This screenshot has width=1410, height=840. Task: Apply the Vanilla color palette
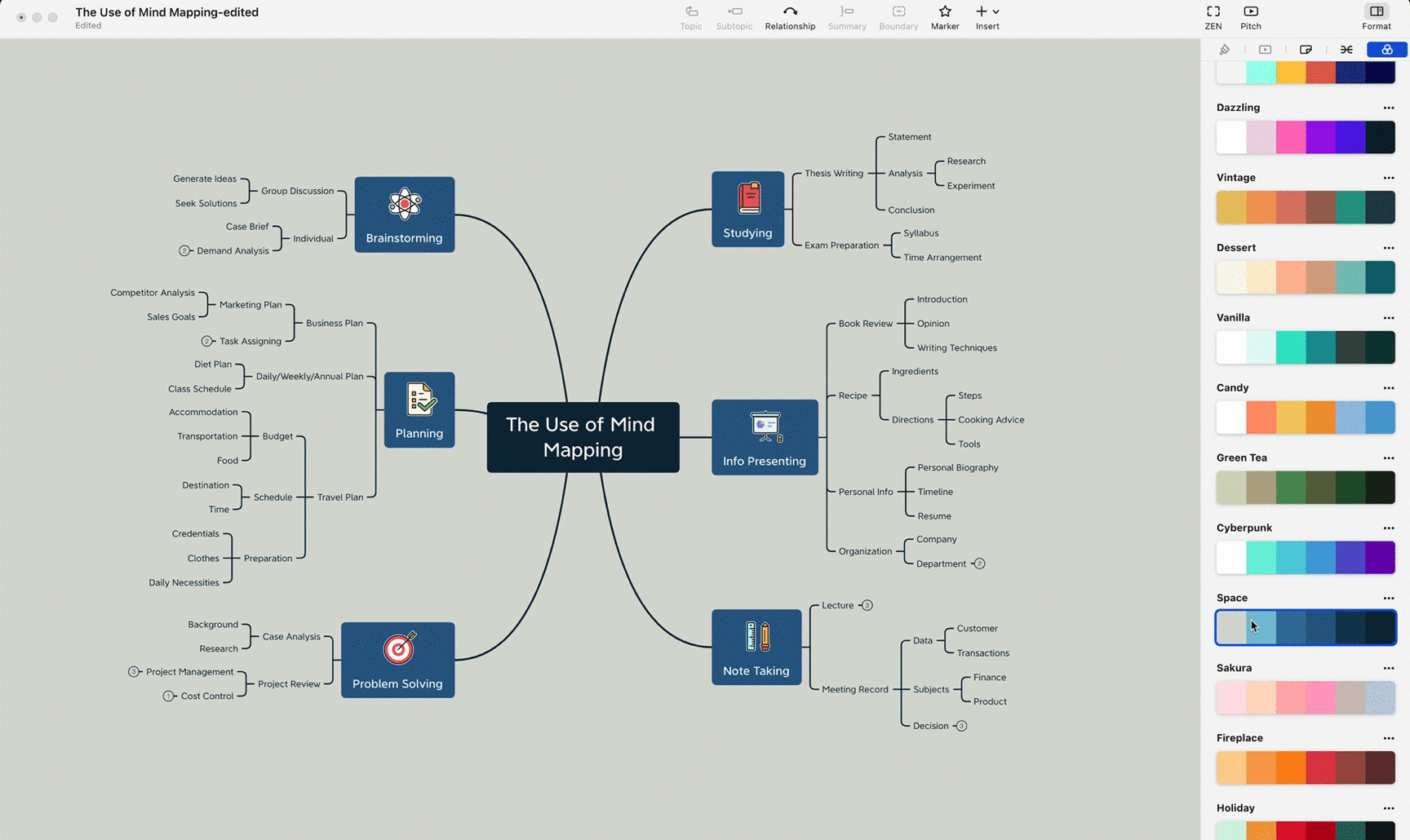[x=1306, y=347]
